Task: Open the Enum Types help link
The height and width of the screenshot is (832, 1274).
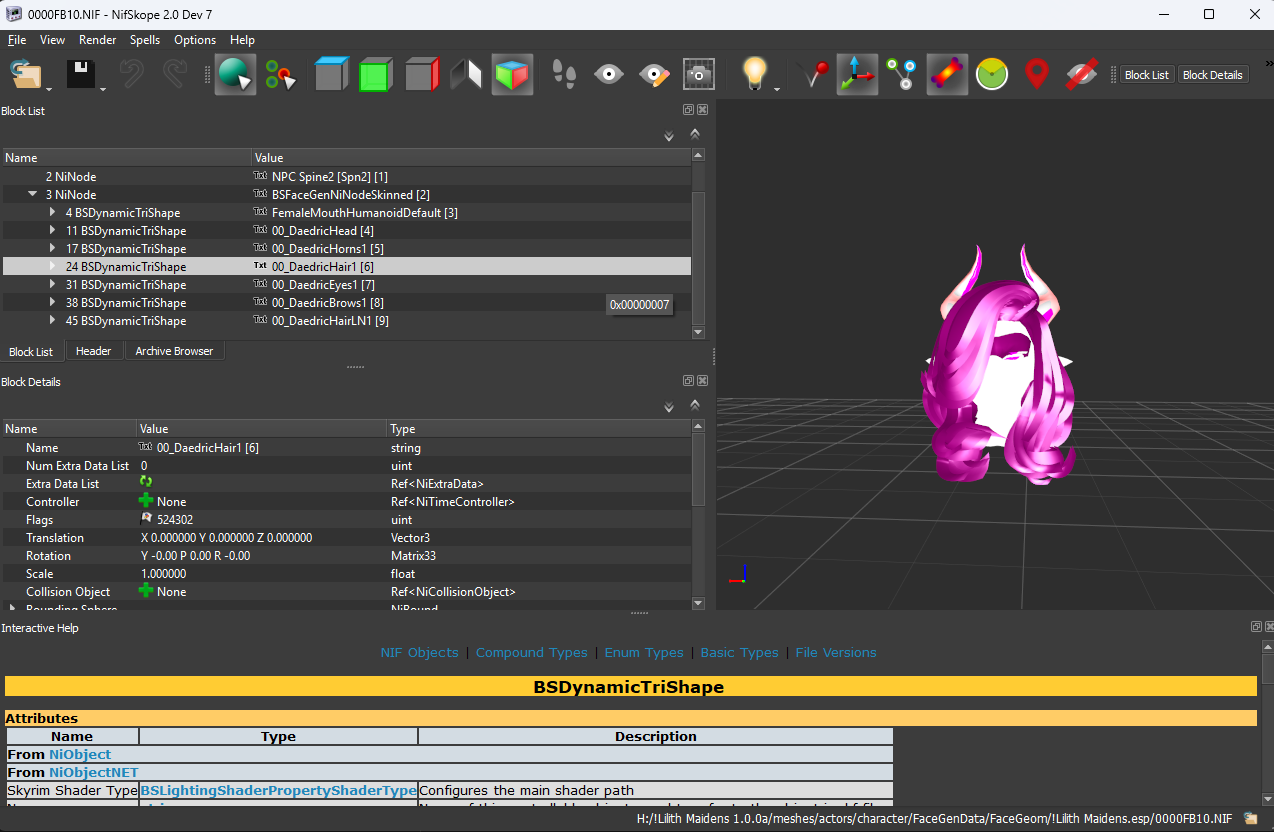Action: tap(644, 652)
